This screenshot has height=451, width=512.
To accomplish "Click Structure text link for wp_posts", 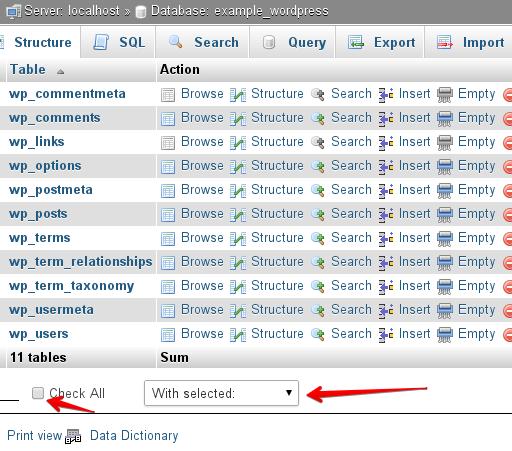I will (x=277, y=214).
